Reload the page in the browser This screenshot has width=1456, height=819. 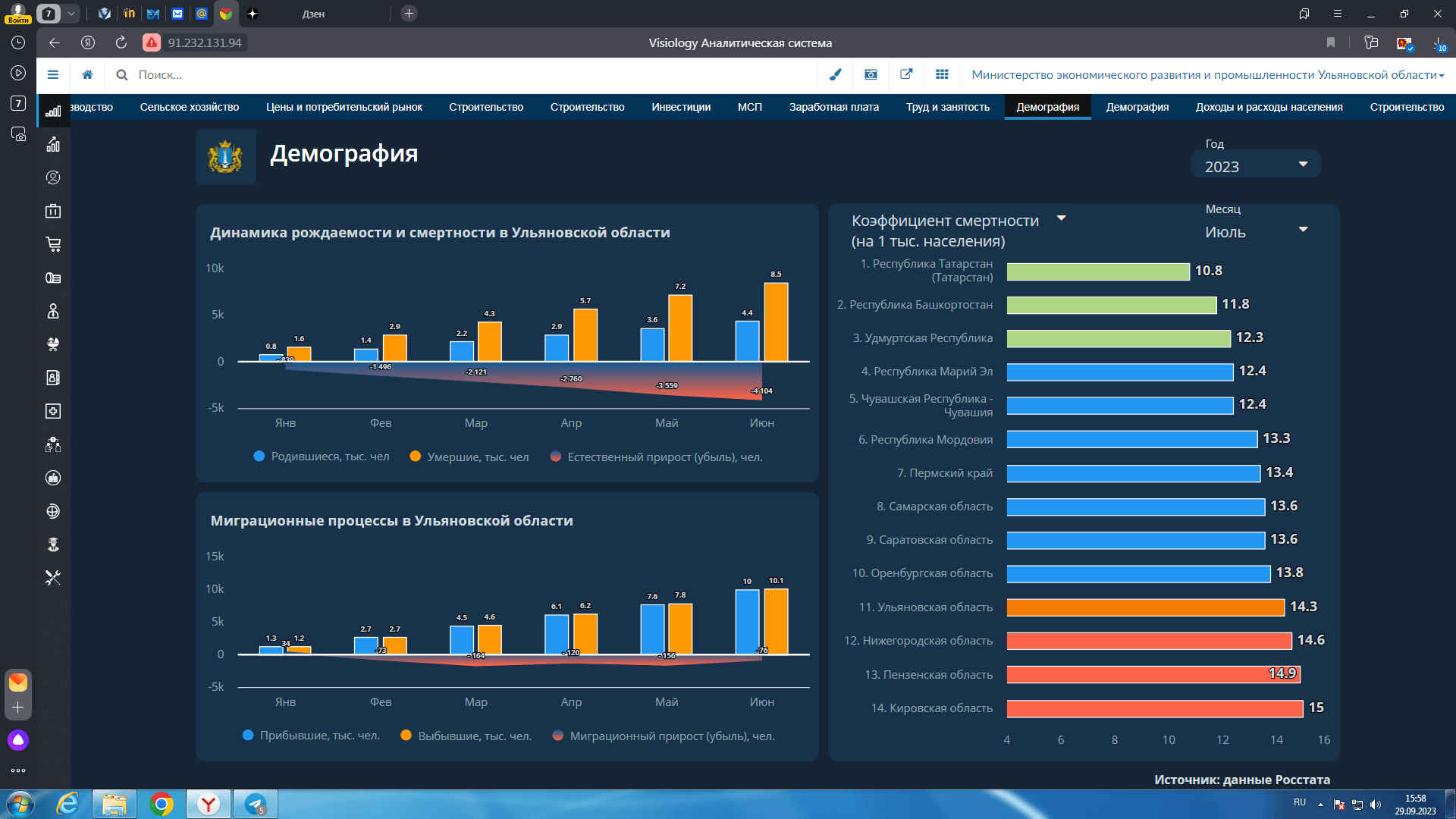pyautogui.click(x=121, y=42)
